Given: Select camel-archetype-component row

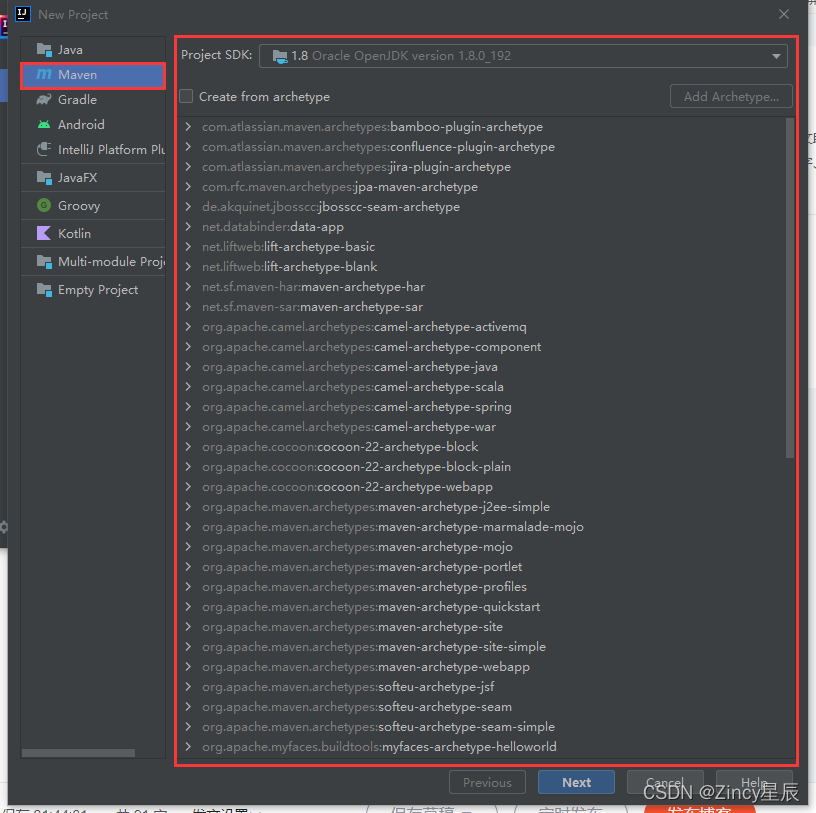Looking at the screenshot, I should coord(482,347).
